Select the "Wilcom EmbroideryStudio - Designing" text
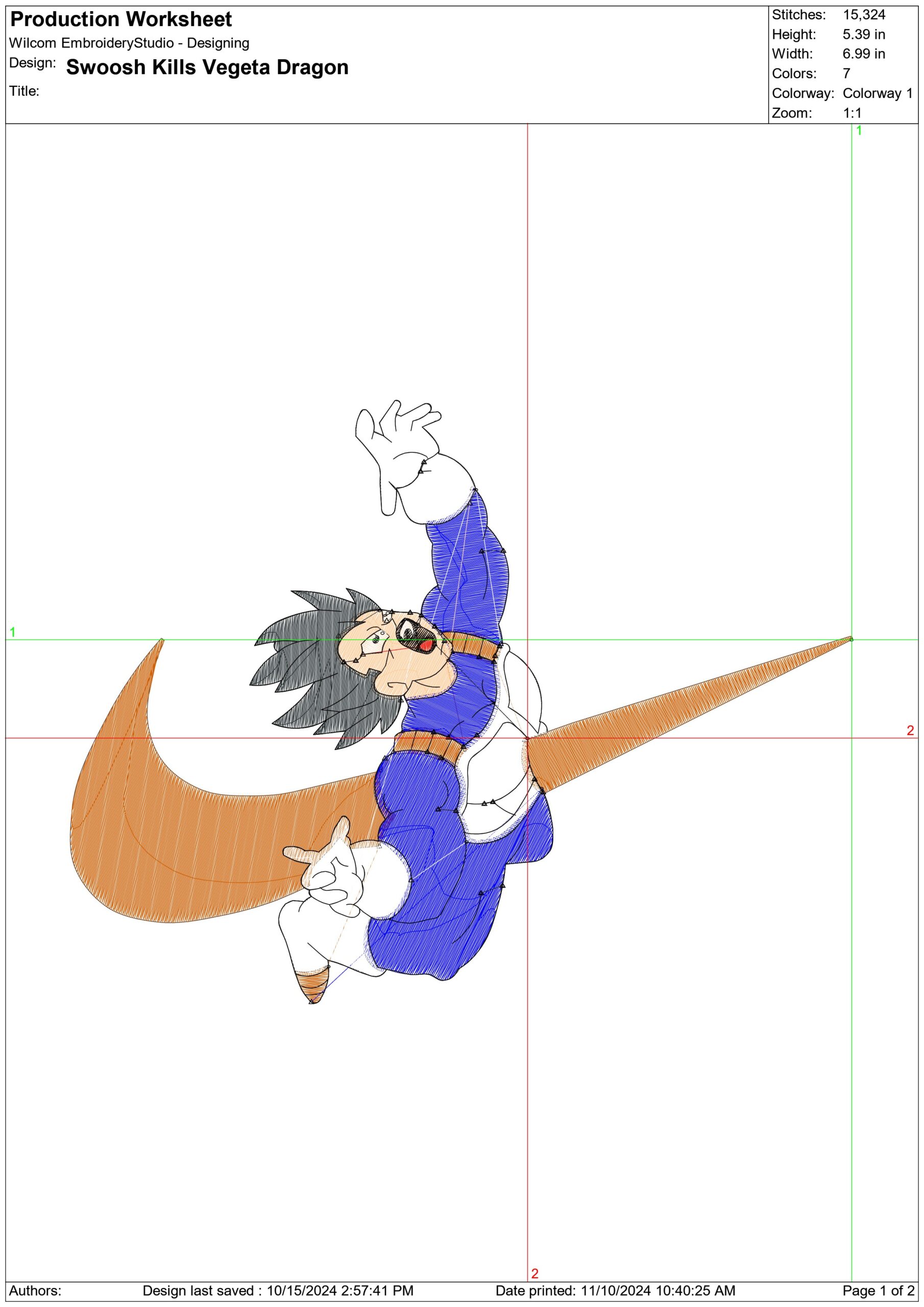 click(x=129, y=43)
